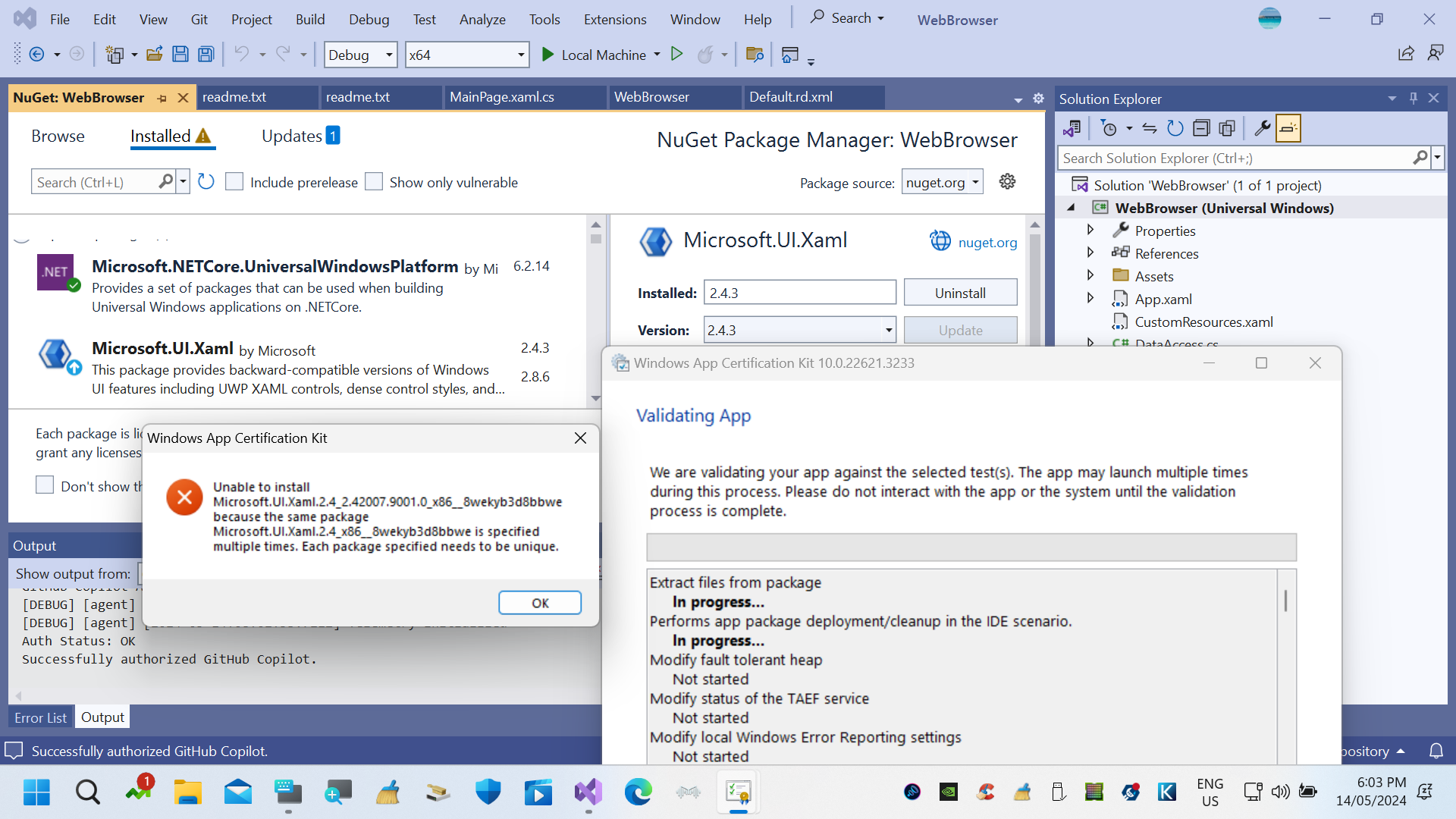Open the Version dropdown for Microsoft.UI.Xaml

[887, 330]
